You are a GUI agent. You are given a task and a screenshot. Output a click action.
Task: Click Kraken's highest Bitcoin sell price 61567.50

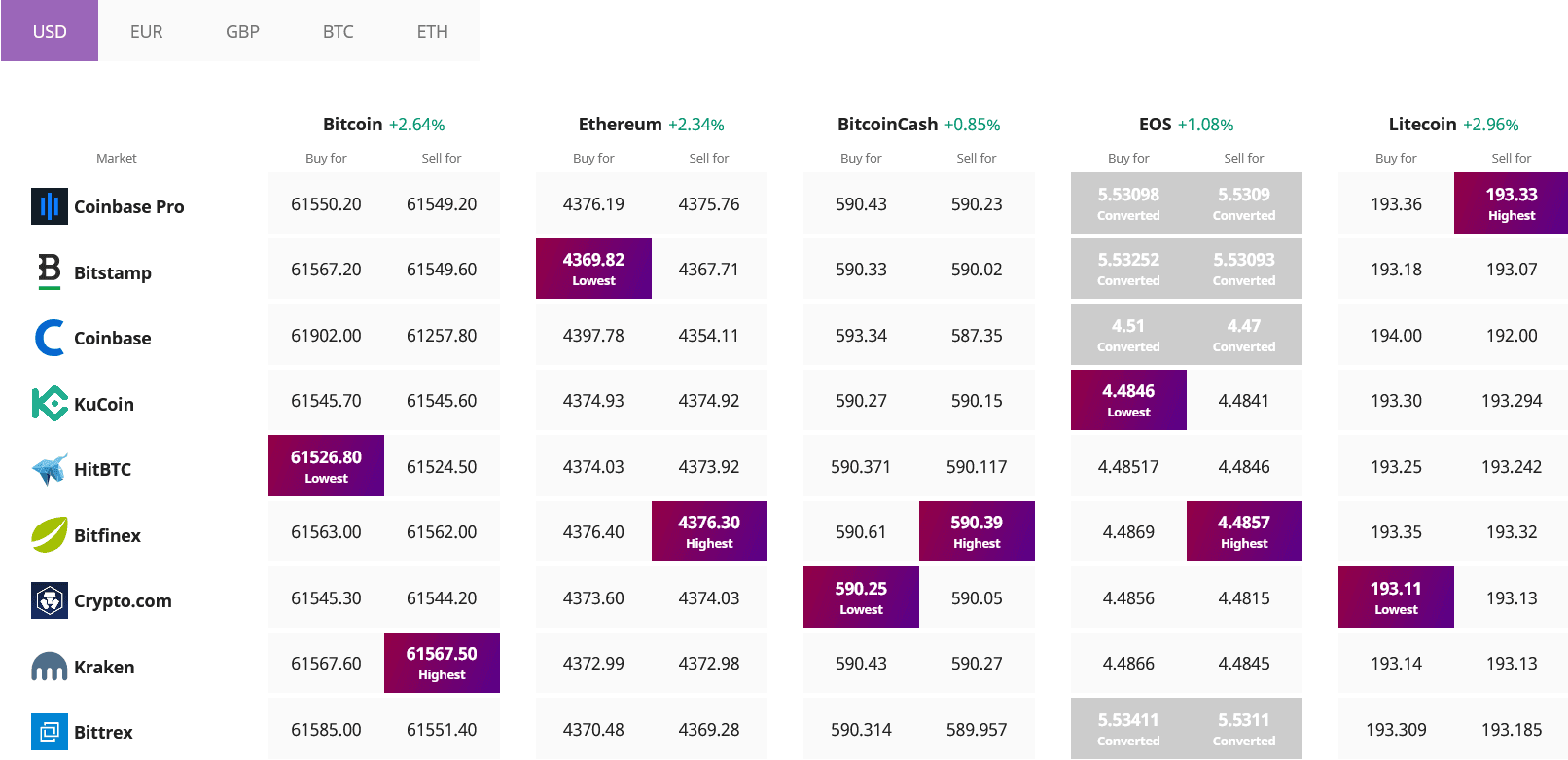442,663
